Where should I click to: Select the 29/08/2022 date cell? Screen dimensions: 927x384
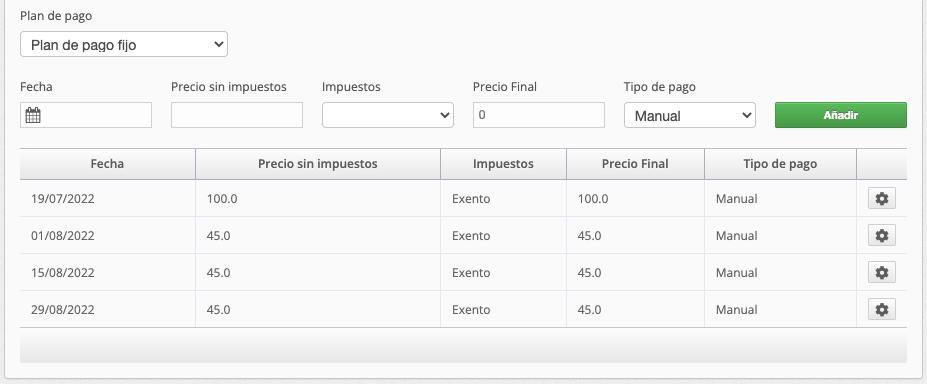[x=63, y=310]
